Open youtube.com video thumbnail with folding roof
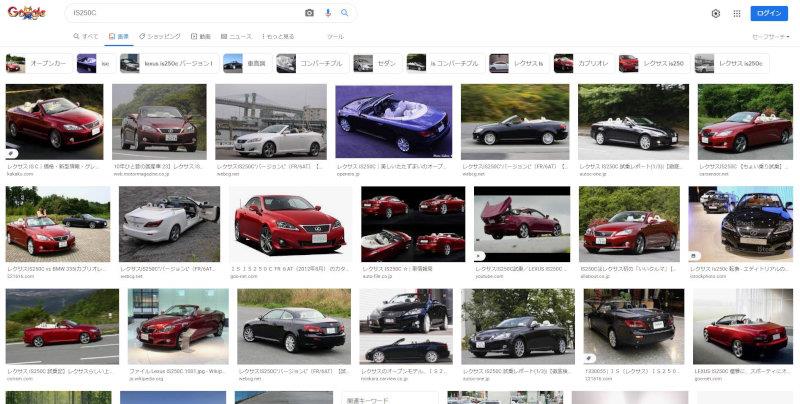Image resolution: width=800 pixels, height=404 pixels. pos(522,224)
